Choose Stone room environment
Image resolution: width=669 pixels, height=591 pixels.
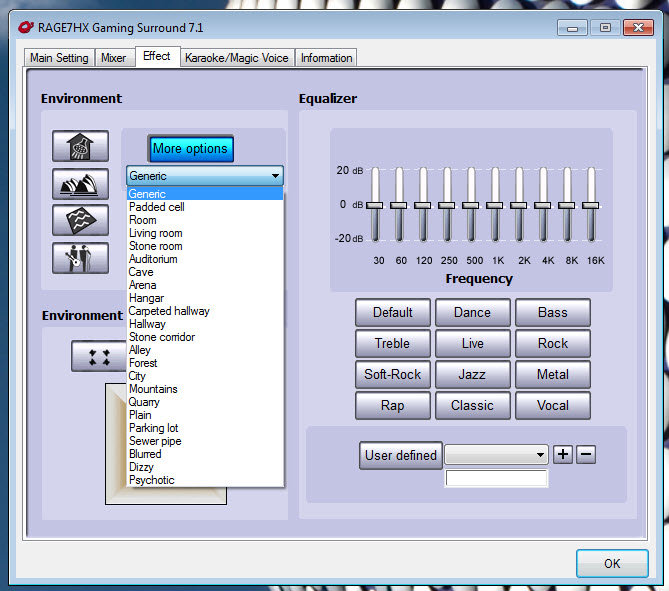point(205,246)
